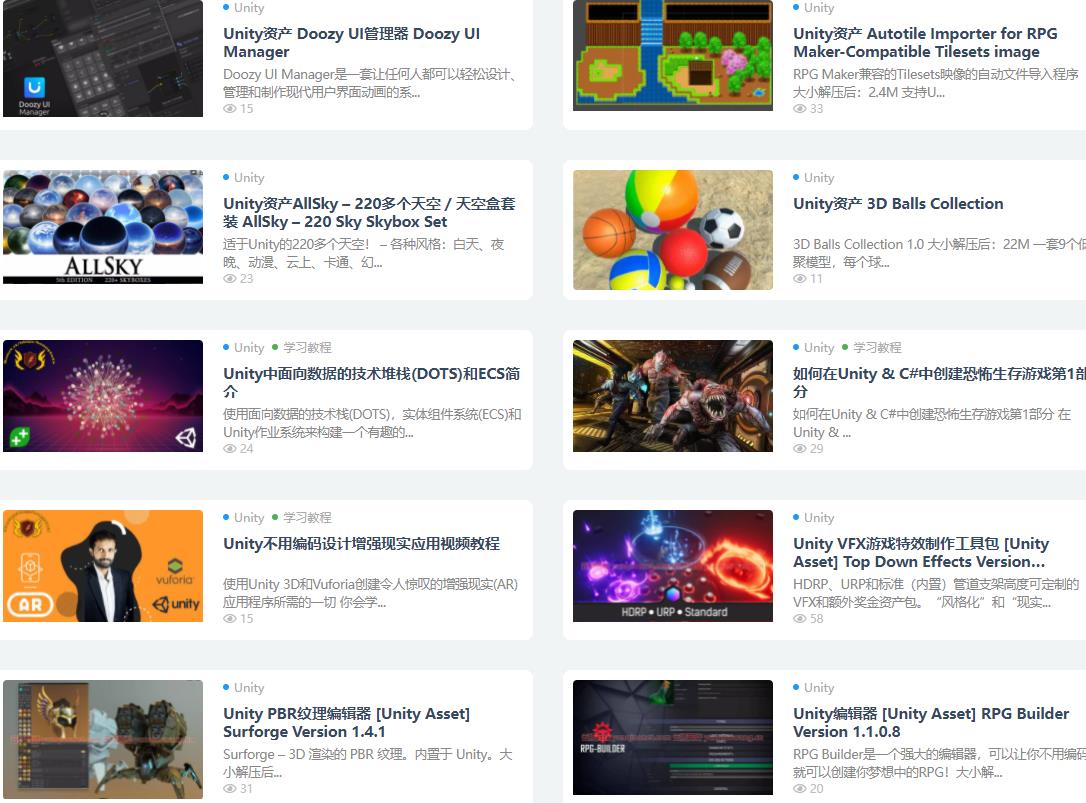
Task: Open the Surforge PBR texture thumbnail
Action: [x=103, y=739]
